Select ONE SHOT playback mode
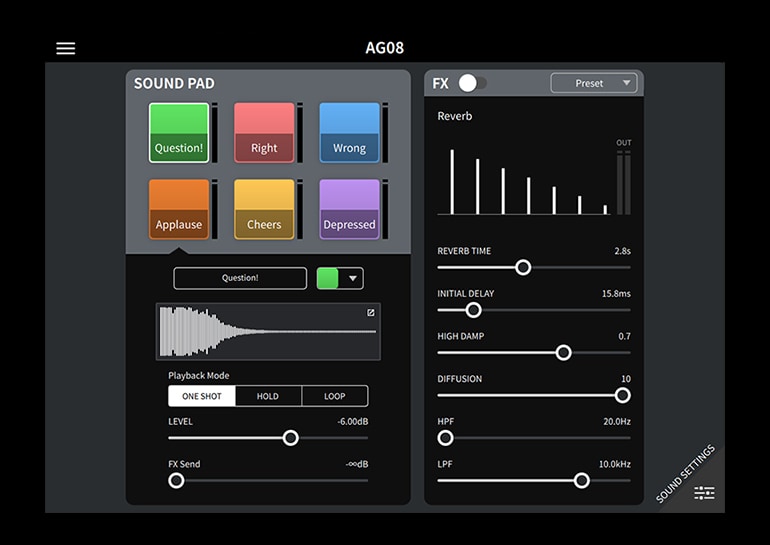 [202, 396]
